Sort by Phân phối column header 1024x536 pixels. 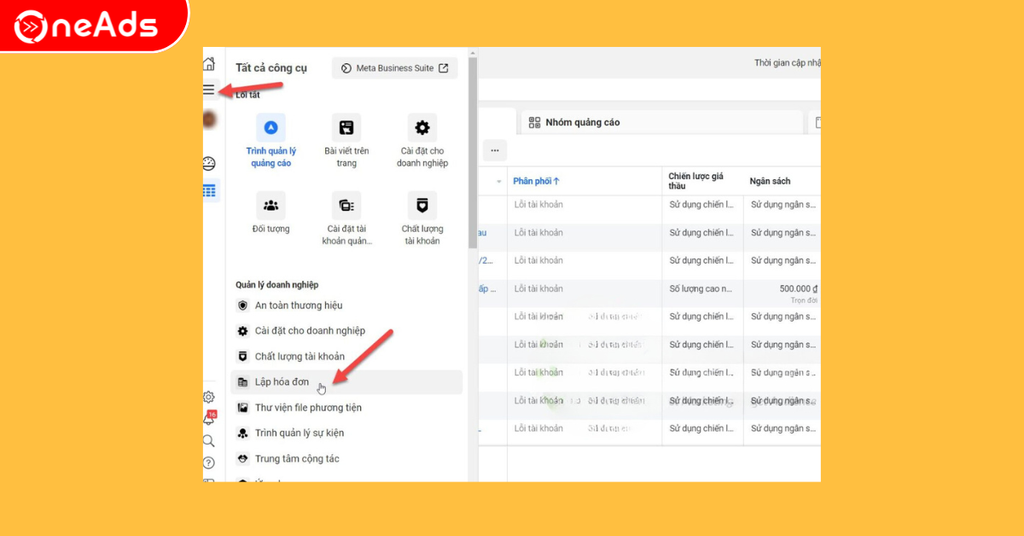(536, 181)
